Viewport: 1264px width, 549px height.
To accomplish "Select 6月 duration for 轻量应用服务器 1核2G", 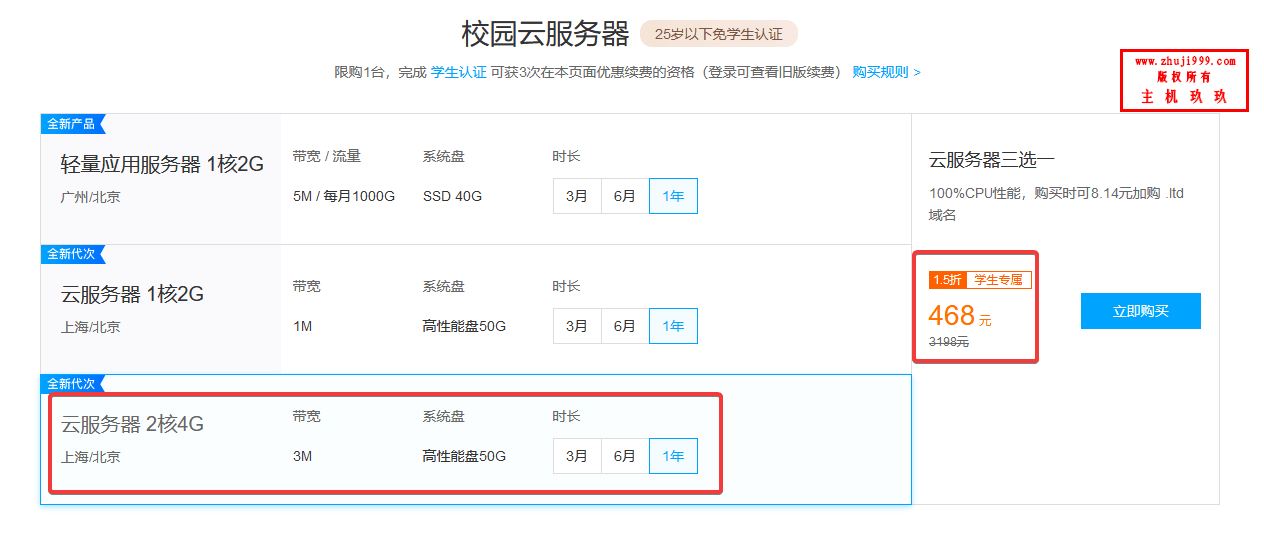I will [625, 196].
